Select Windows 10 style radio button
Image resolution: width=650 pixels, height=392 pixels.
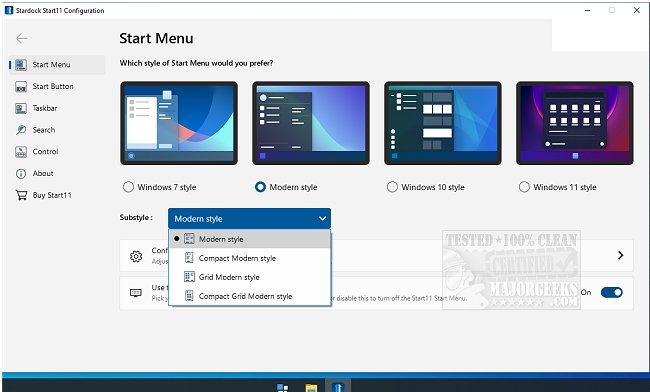point(392,187)
